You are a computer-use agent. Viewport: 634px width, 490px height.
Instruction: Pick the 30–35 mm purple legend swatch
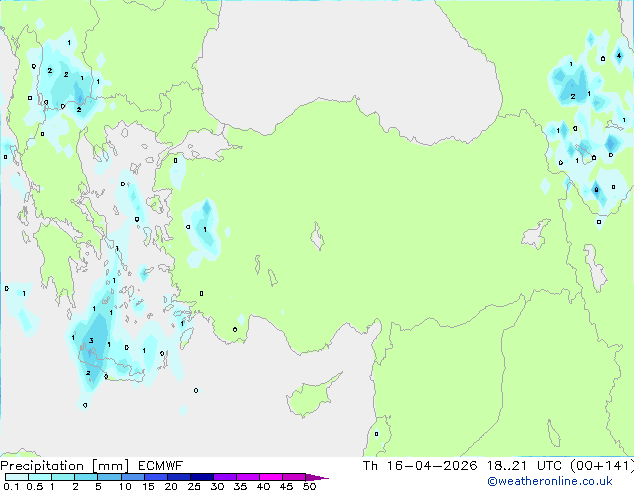click(225, 477)
